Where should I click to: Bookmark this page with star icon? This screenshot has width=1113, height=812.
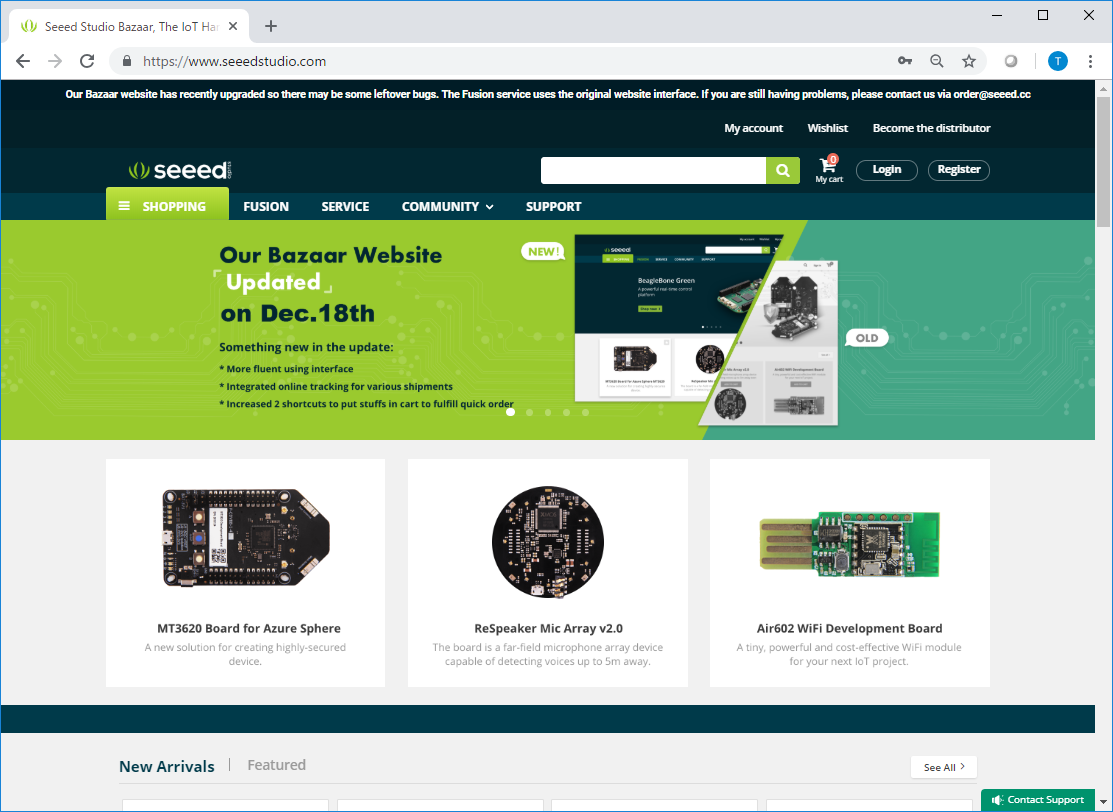[x=969, y=61]
